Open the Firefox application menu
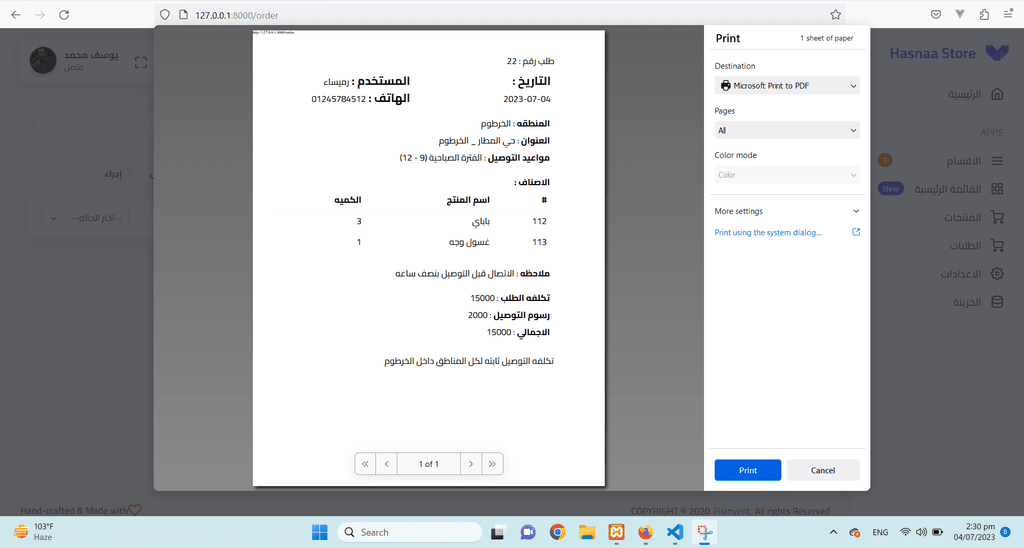Image resolution: width=1024 pixels, height=548 pixels. coord(1008,14)
